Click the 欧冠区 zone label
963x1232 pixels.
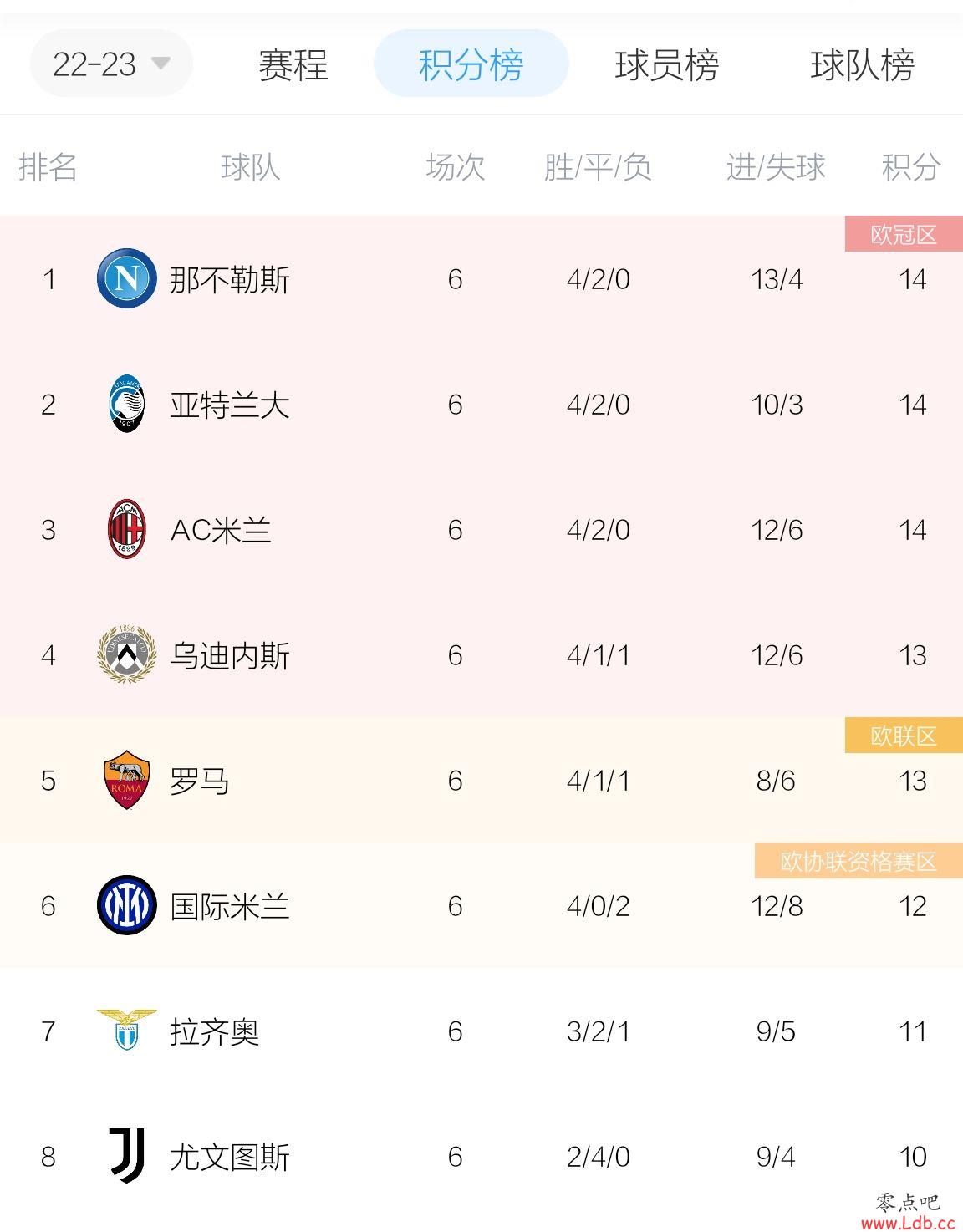pos(904,234)
